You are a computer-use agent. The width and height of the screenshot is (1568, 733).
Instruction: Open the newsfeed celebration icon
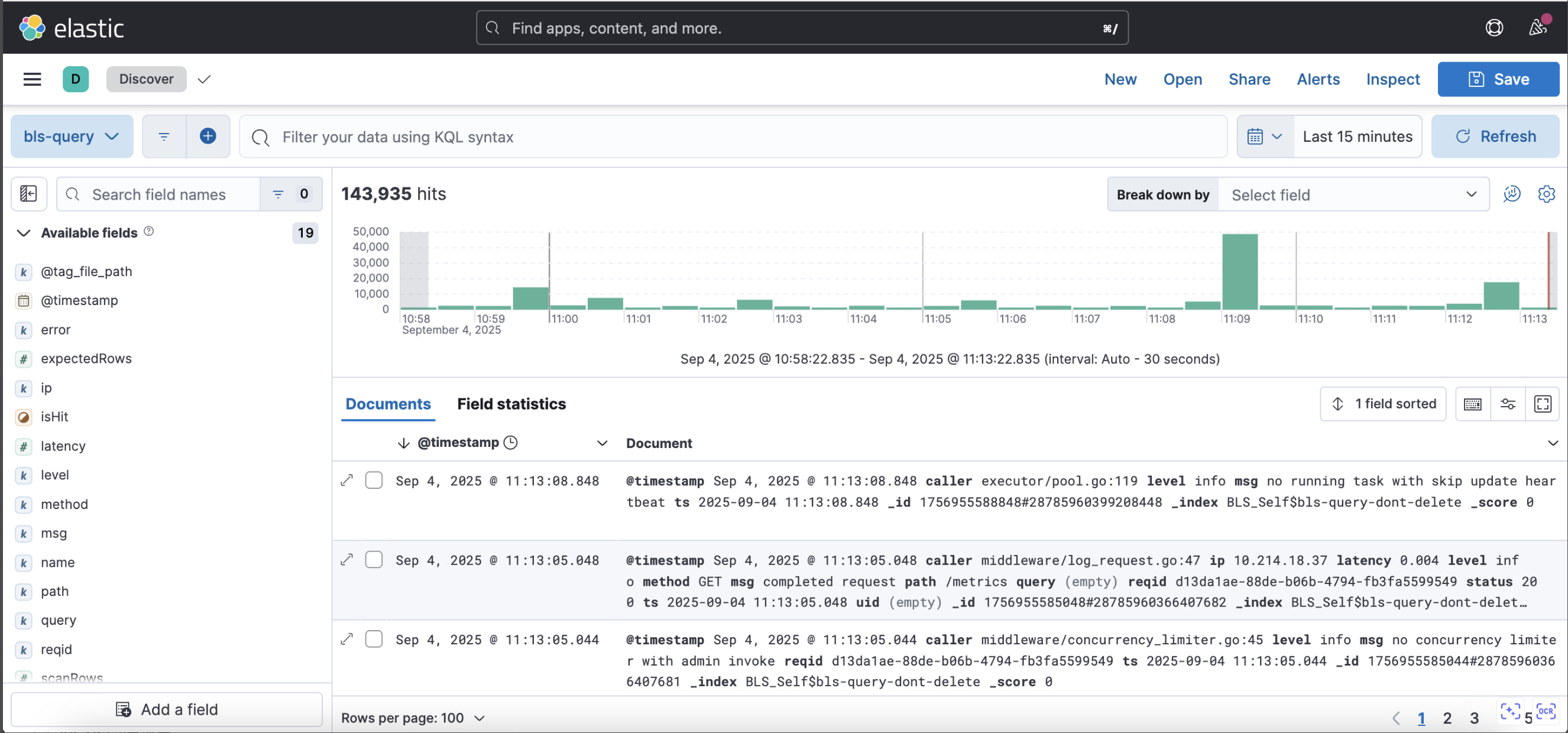click(1538, 28)
